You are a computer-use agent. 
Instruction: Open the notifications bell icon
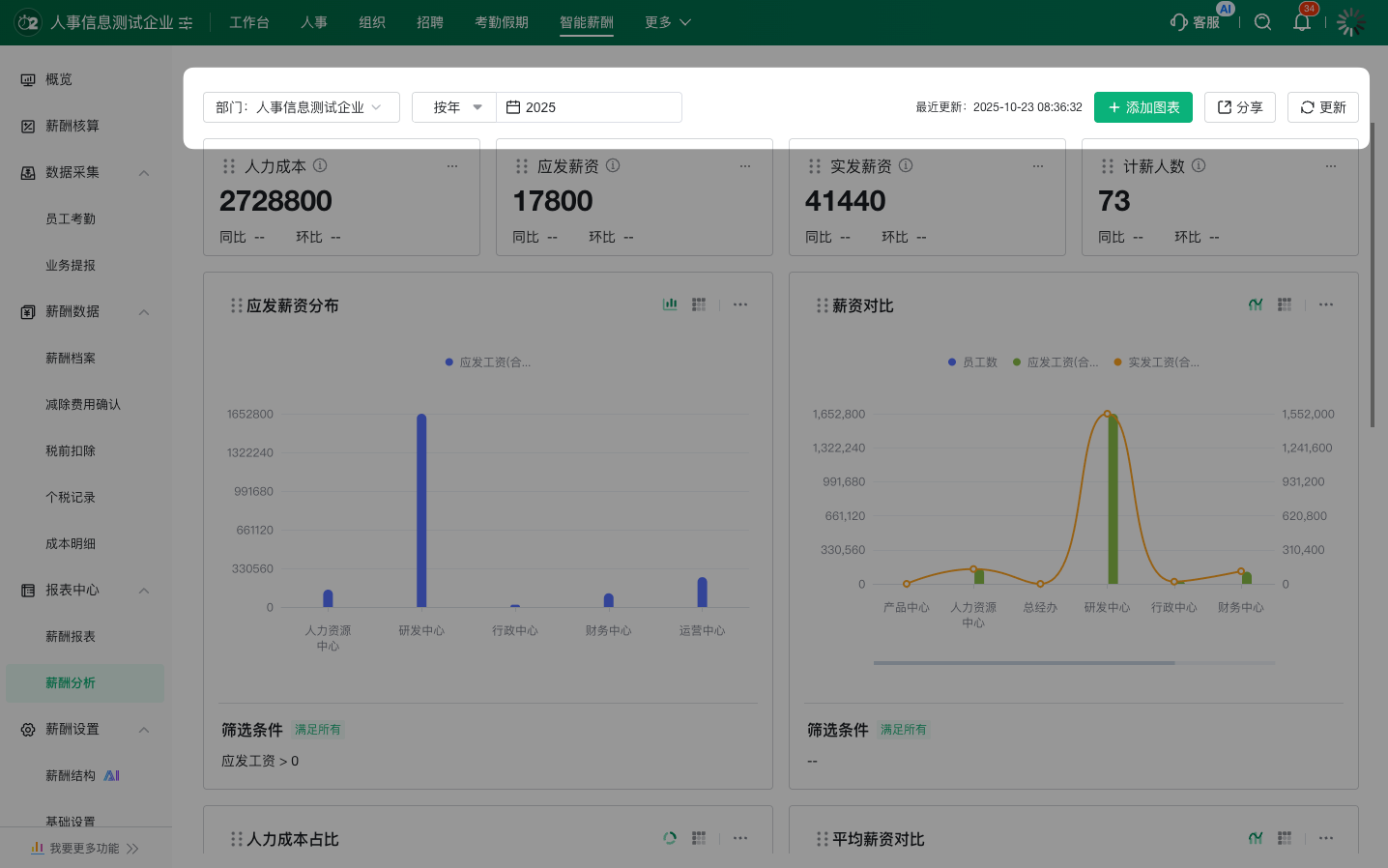pos(1302,22)
